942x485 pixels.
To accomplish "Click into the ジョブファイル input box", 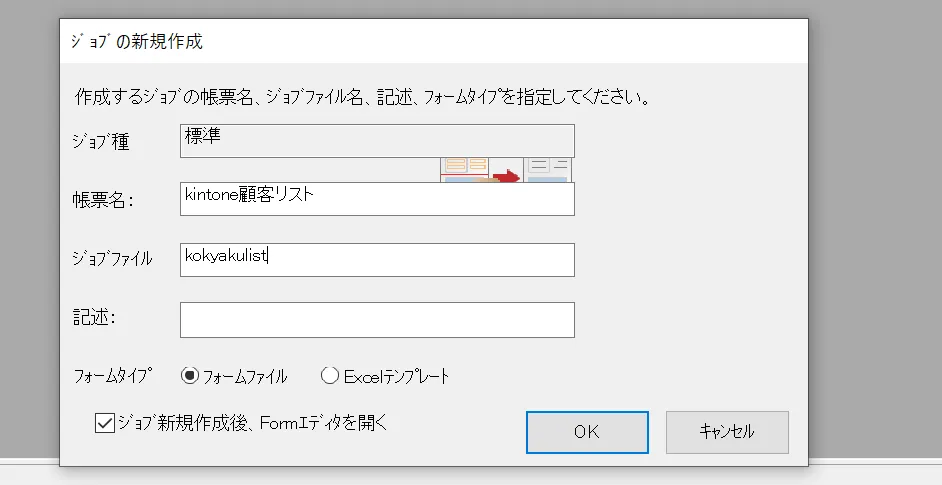I will [x=377, y=259].
